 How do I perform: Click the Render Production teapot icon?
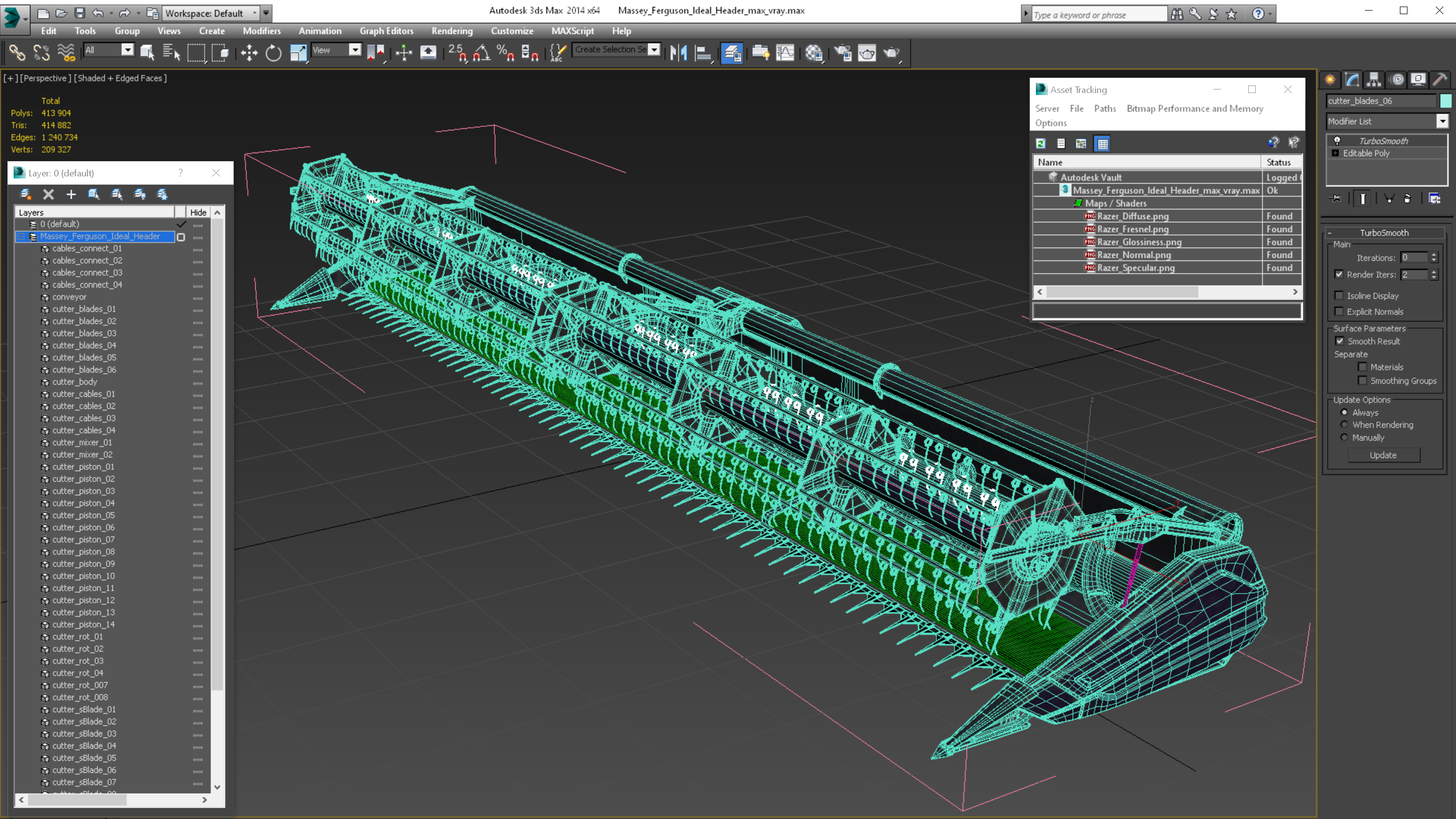tap(891, 53)
